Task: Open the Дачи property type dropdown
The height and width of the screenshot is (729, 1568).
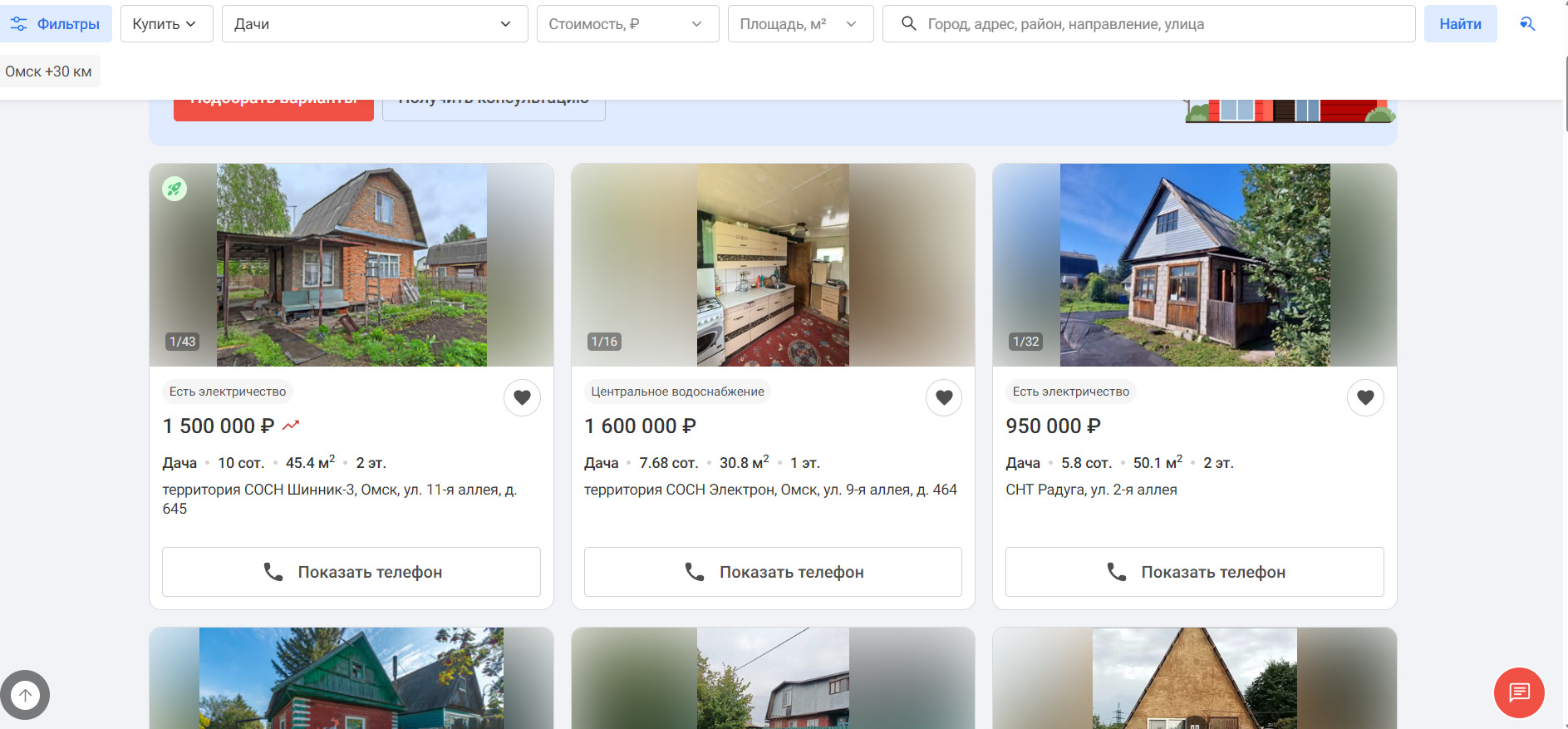Action: pyautogui.click(x=375, y=24)
